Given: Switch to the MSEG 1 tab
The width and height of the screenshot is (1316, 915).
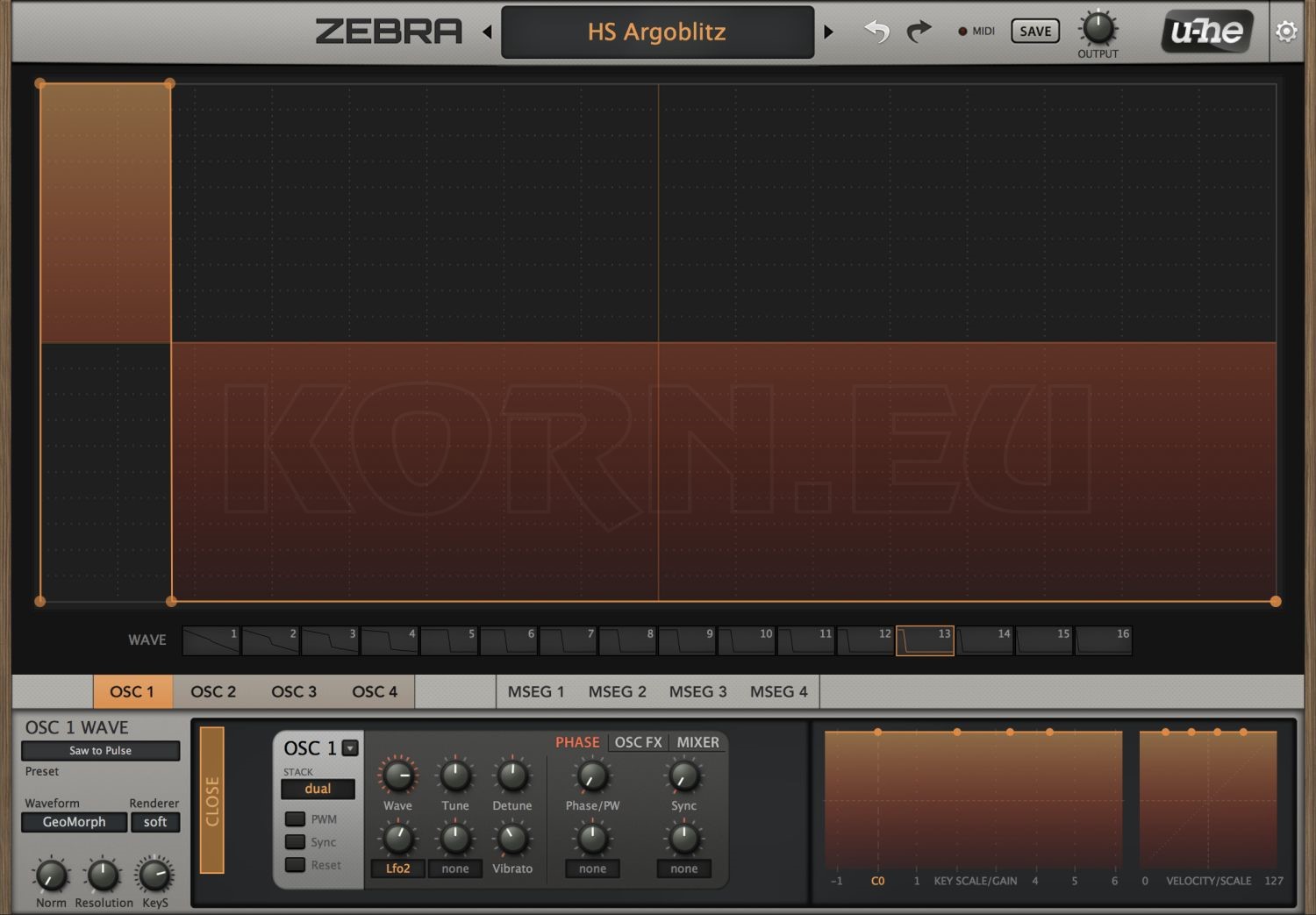Looking at the screenshot, I should pos(536,691).
